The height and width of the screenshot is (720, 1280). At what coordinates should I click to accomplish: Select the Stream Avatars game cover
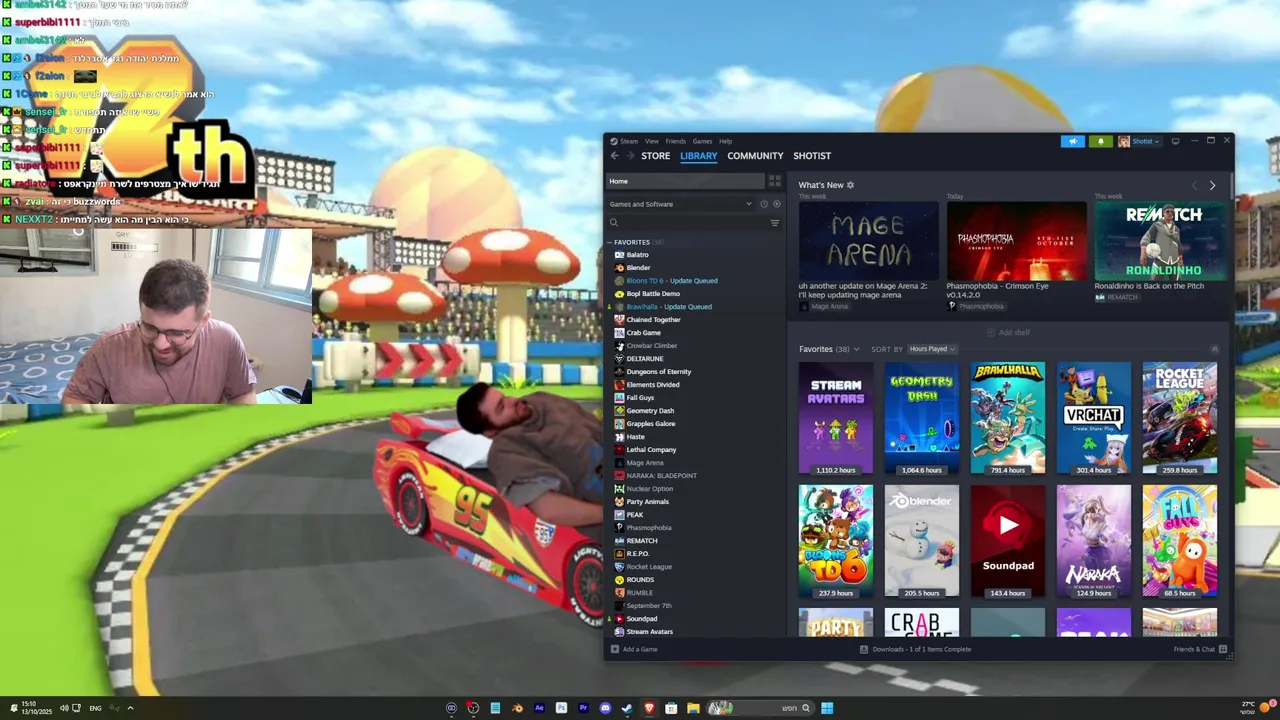[836, 418]
